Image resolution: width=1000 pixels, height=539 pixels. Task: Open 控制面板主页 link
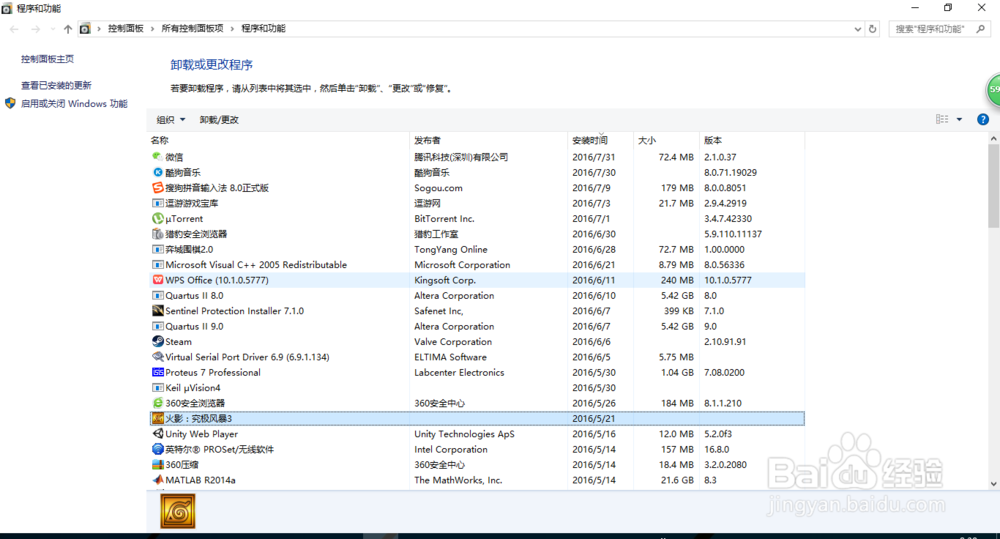[x=47, y=59]
